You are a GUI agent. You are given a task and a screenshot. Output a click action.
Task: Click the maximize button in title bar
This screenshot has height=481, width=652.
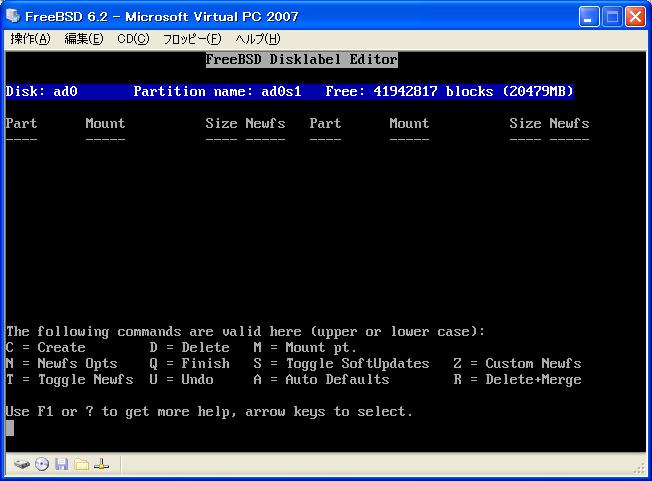tap(612, 17)
